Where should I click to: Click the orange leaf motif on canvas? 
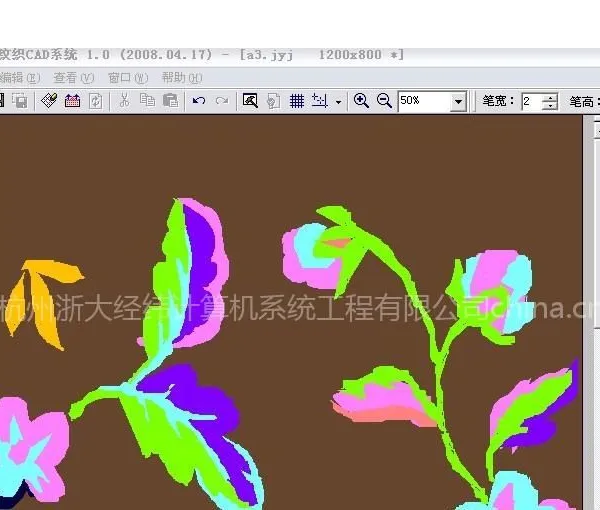(45, 303)
